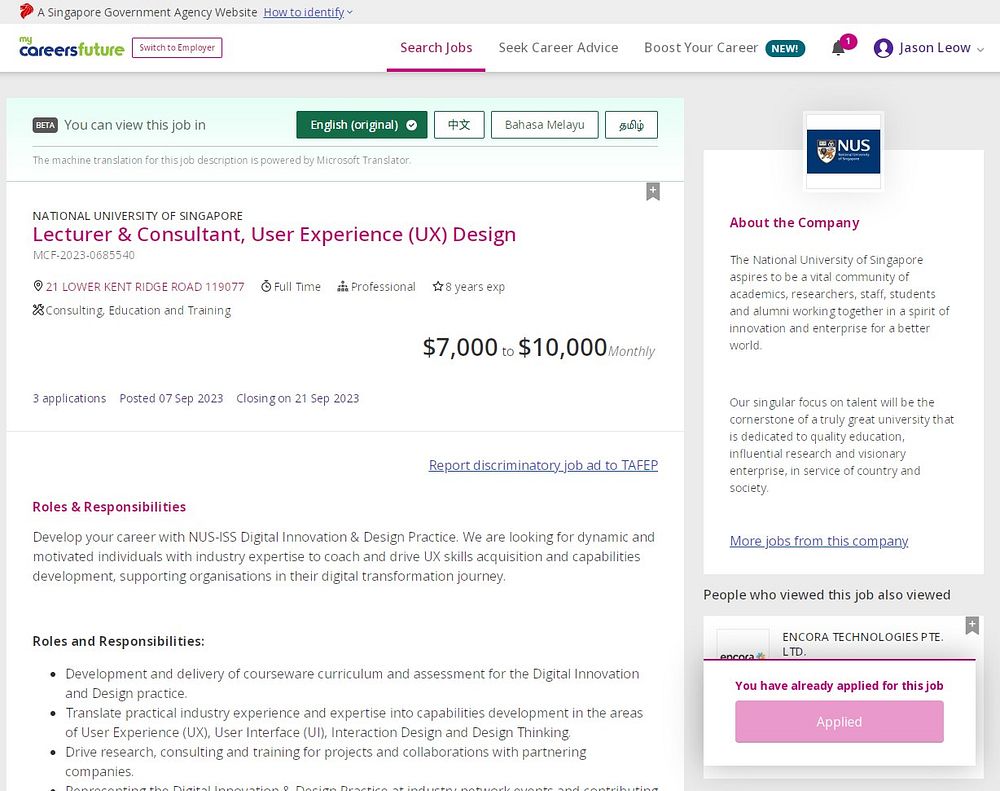The image size is (1000, 791).
Task: Bookmark the Encora Technologies job card
Action: click(x=972, y=625)
